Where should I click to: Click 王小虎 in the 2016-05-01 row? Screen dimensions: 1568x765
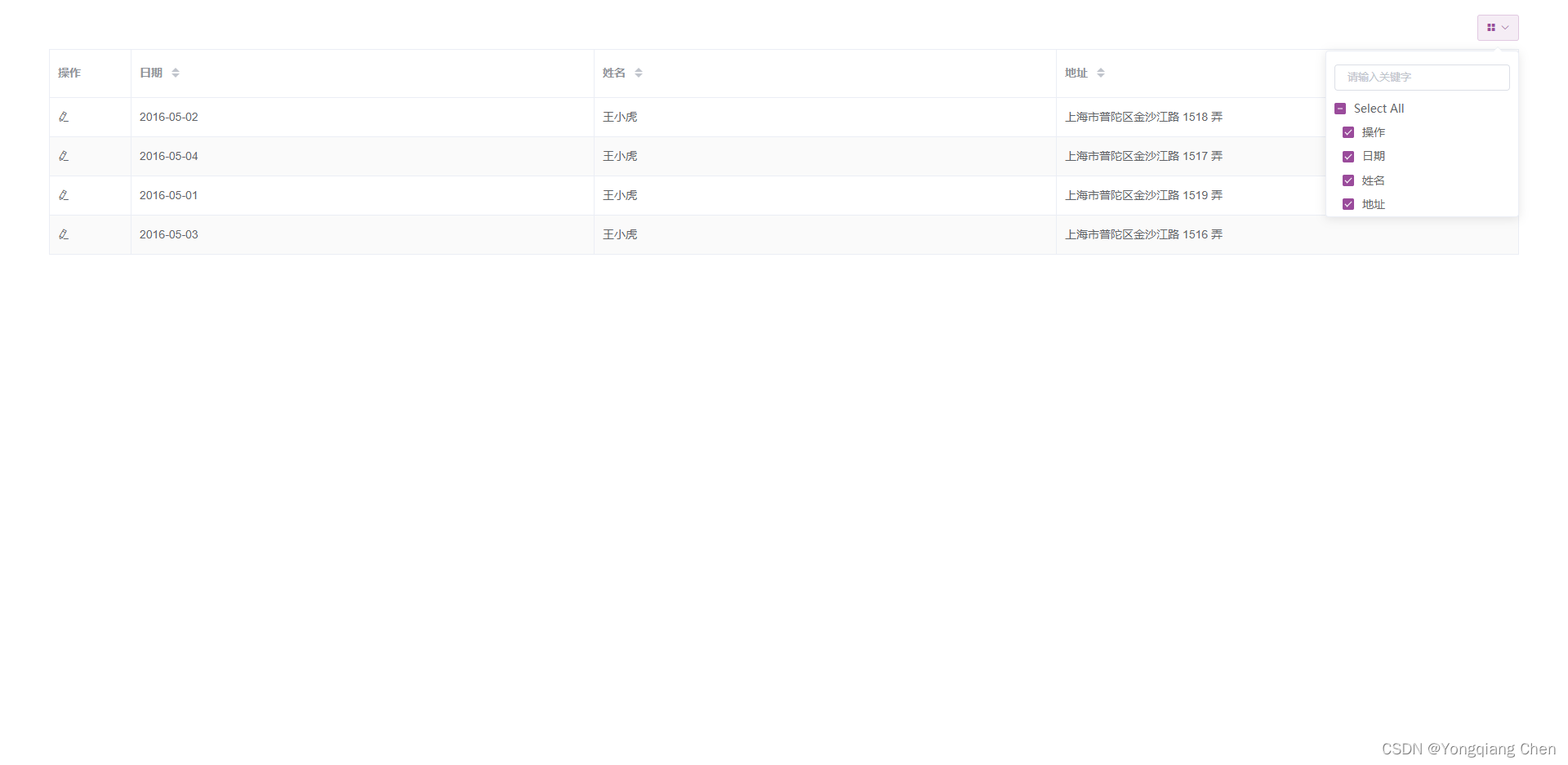620,195
